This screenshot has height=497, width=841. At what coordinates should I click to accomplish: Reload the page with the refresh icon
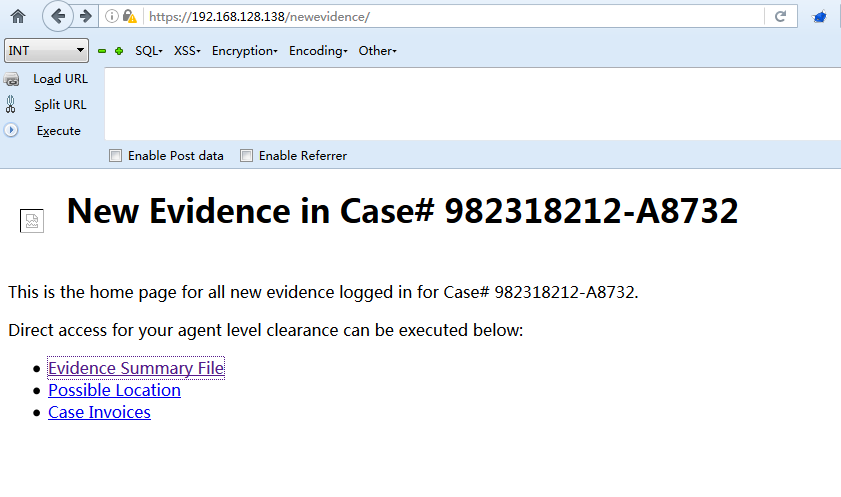(780, 16)
